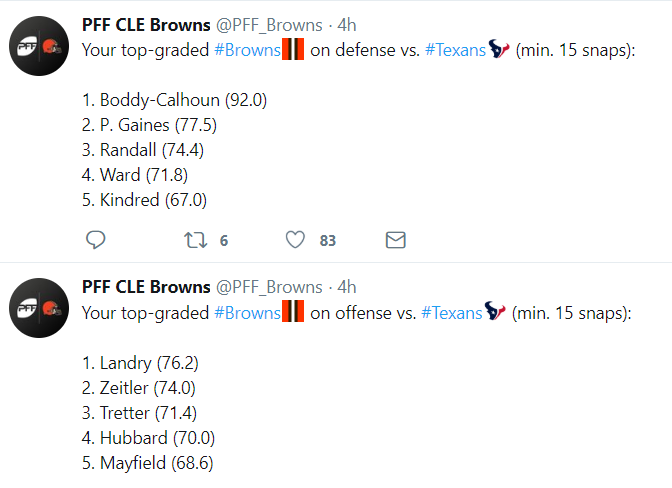
Task: Click the 4h timestamp on second tweet
Action: (x=347, y=287)
